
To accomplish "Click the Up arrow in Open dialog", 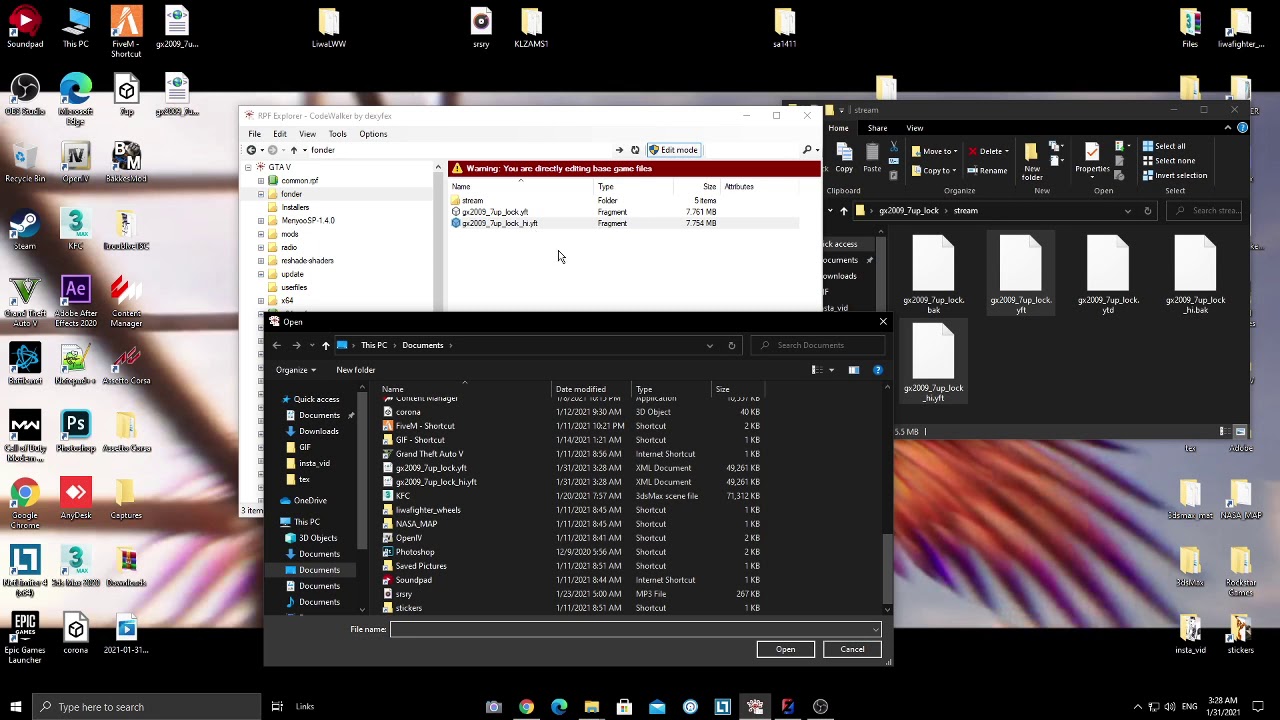I will (326, 345).
